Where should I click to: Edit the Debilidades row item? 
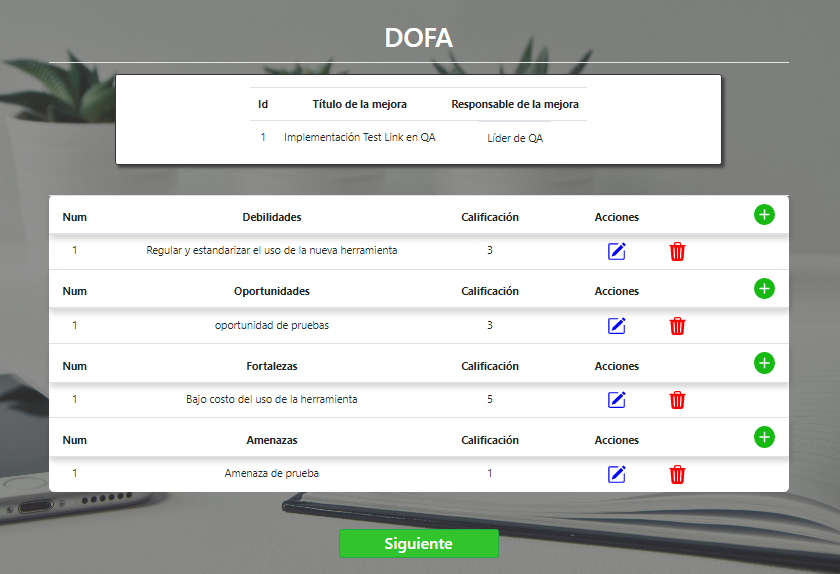click(617, 251)
